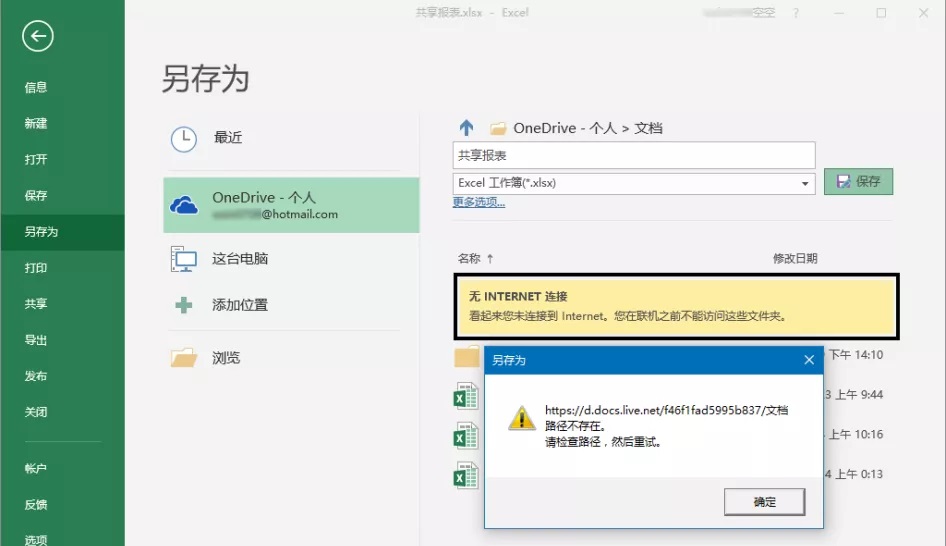Open the 信息 menu item
The image size is (946, 546).
[36, 87]
